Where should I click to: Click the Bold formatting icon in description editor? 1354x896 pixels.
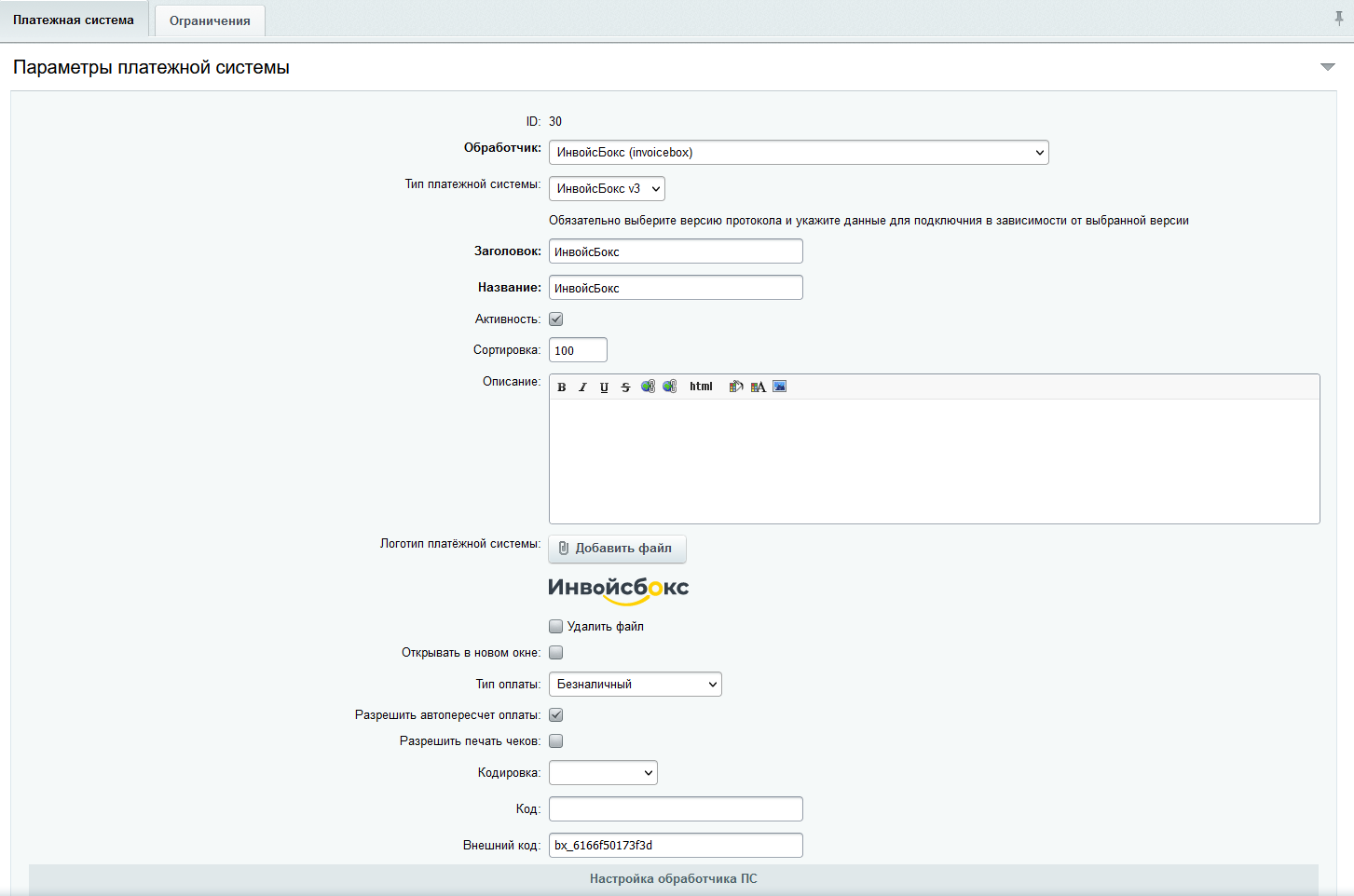coord(562,387)
